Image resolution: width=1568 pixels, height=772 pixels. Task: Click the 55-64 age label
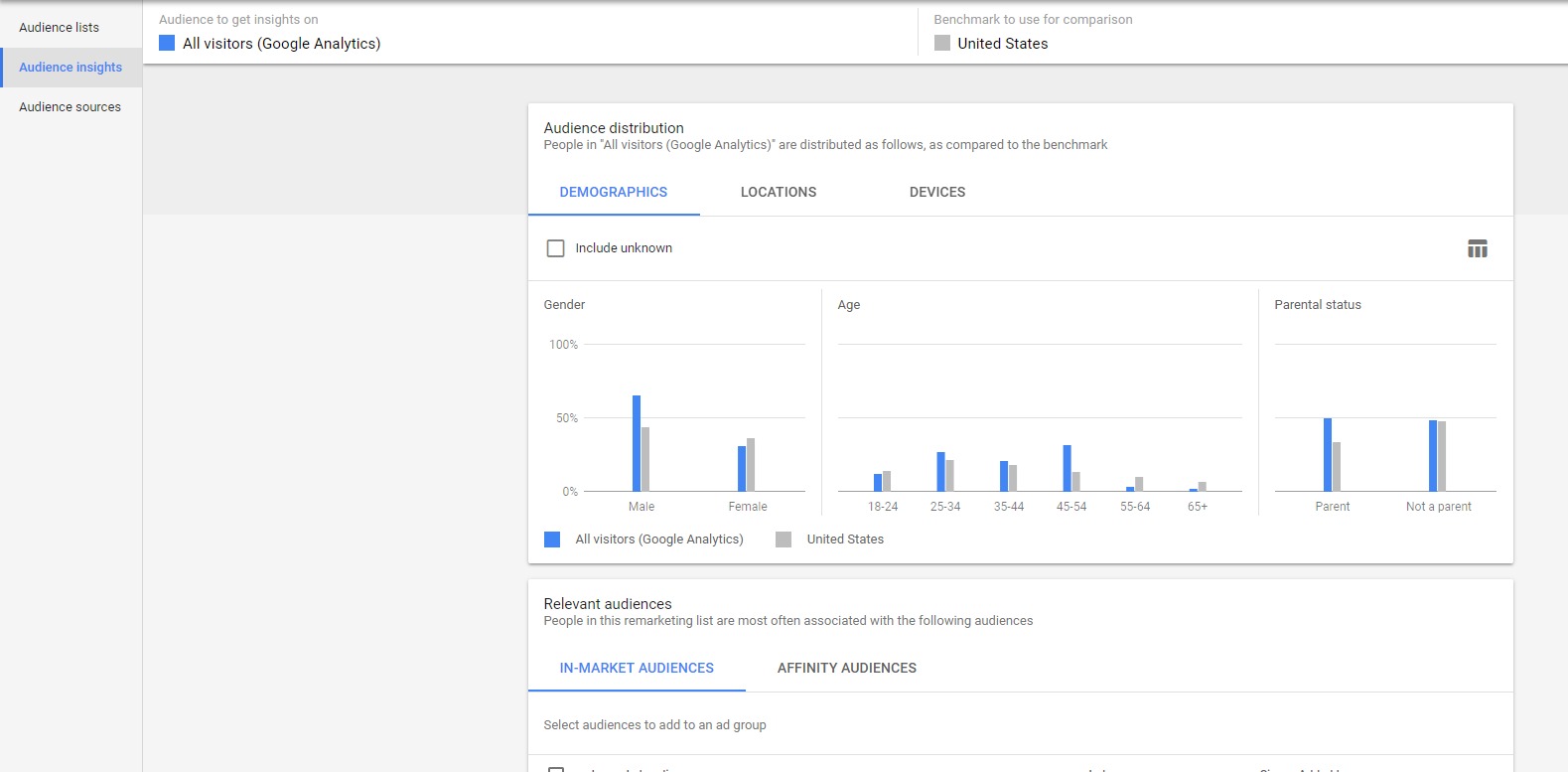point(1135,507)
